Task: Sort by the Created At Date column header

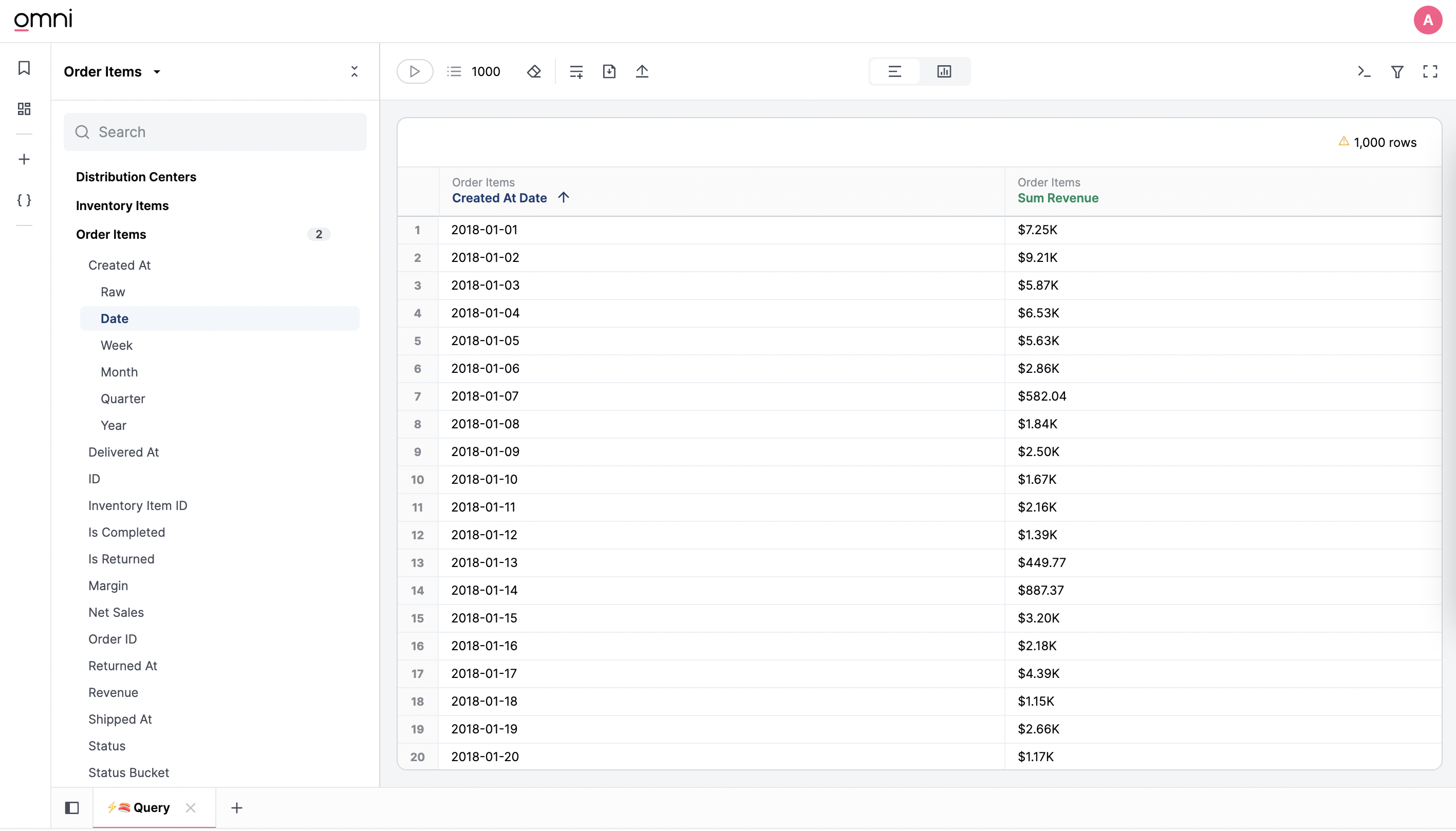Action: click(499, 198)
